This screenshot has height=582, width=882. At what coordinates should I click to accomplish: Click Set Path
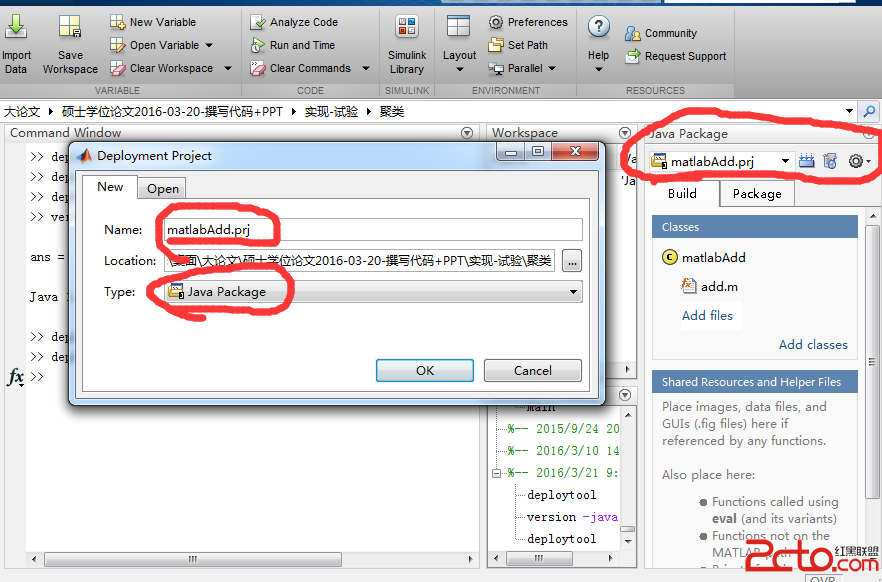pos(518,45)
